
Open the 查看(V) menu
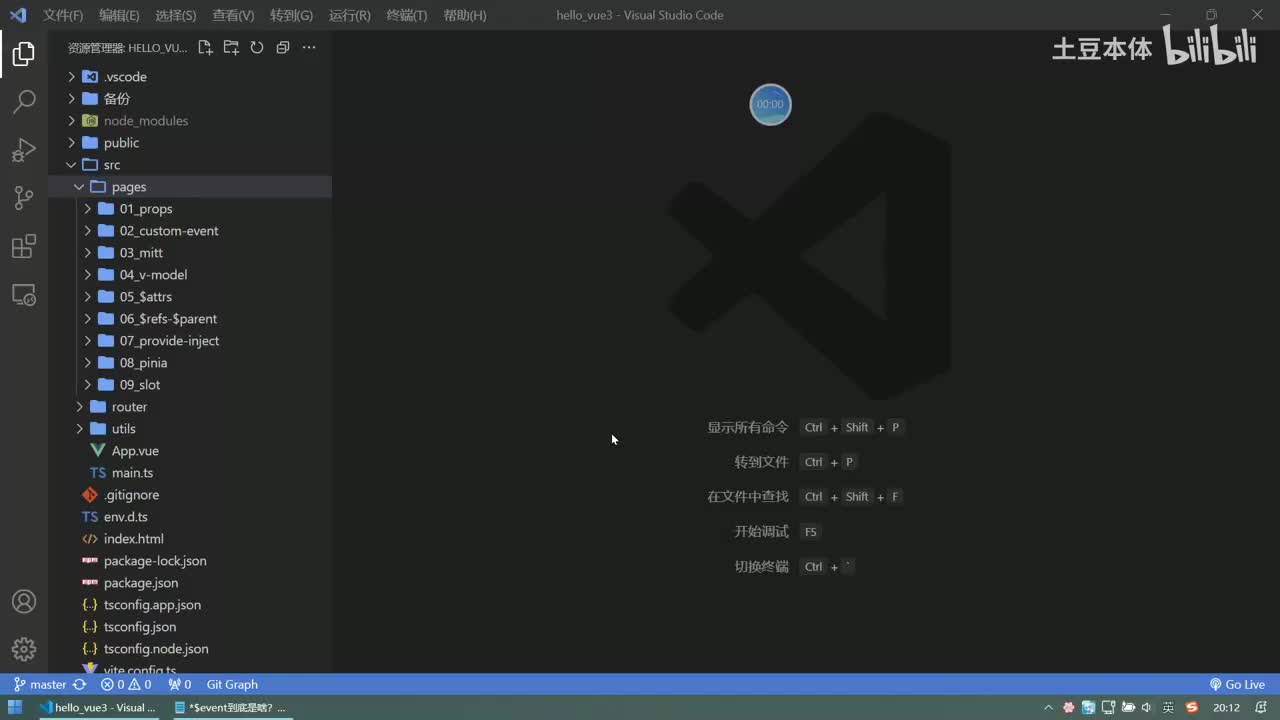(233, 15)
